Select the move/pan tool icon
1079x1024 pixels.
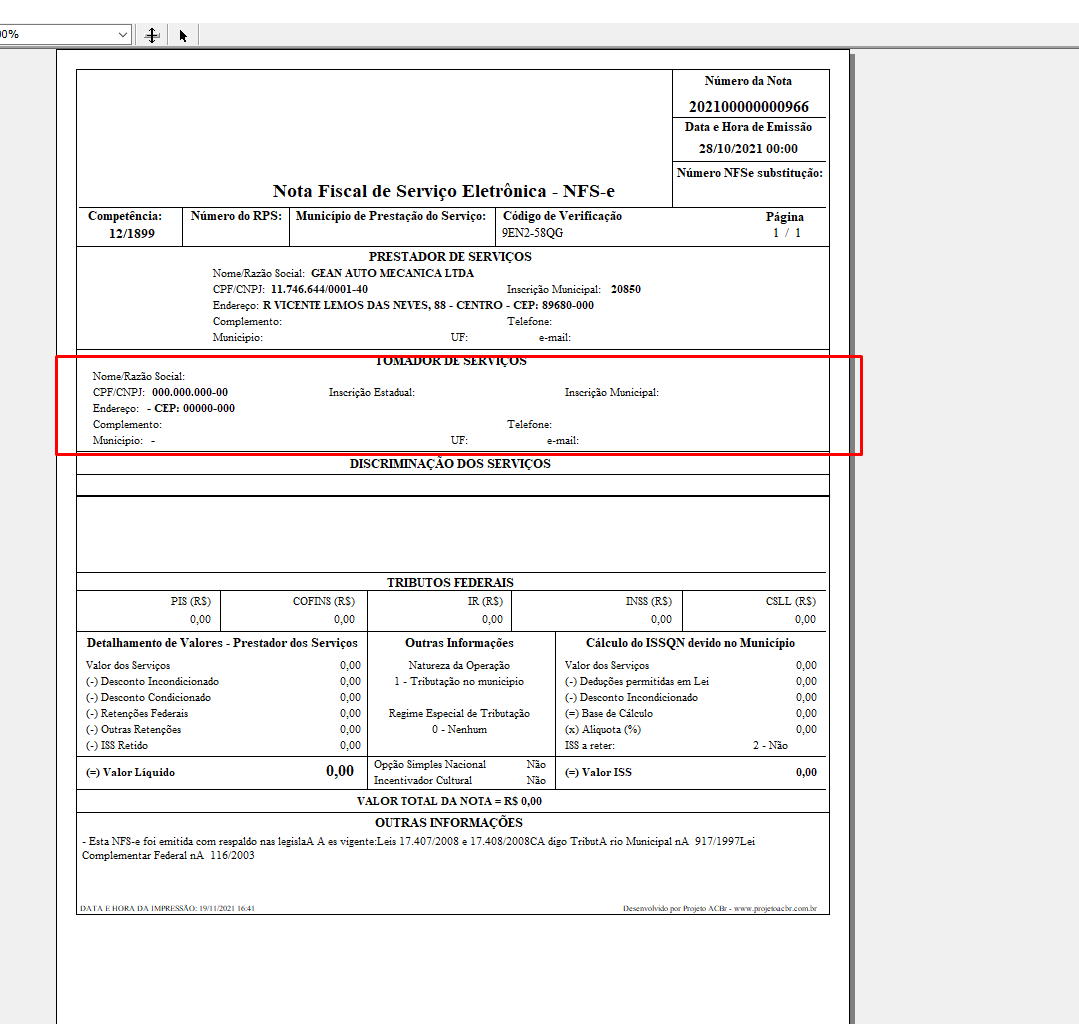tap(152, 35)
